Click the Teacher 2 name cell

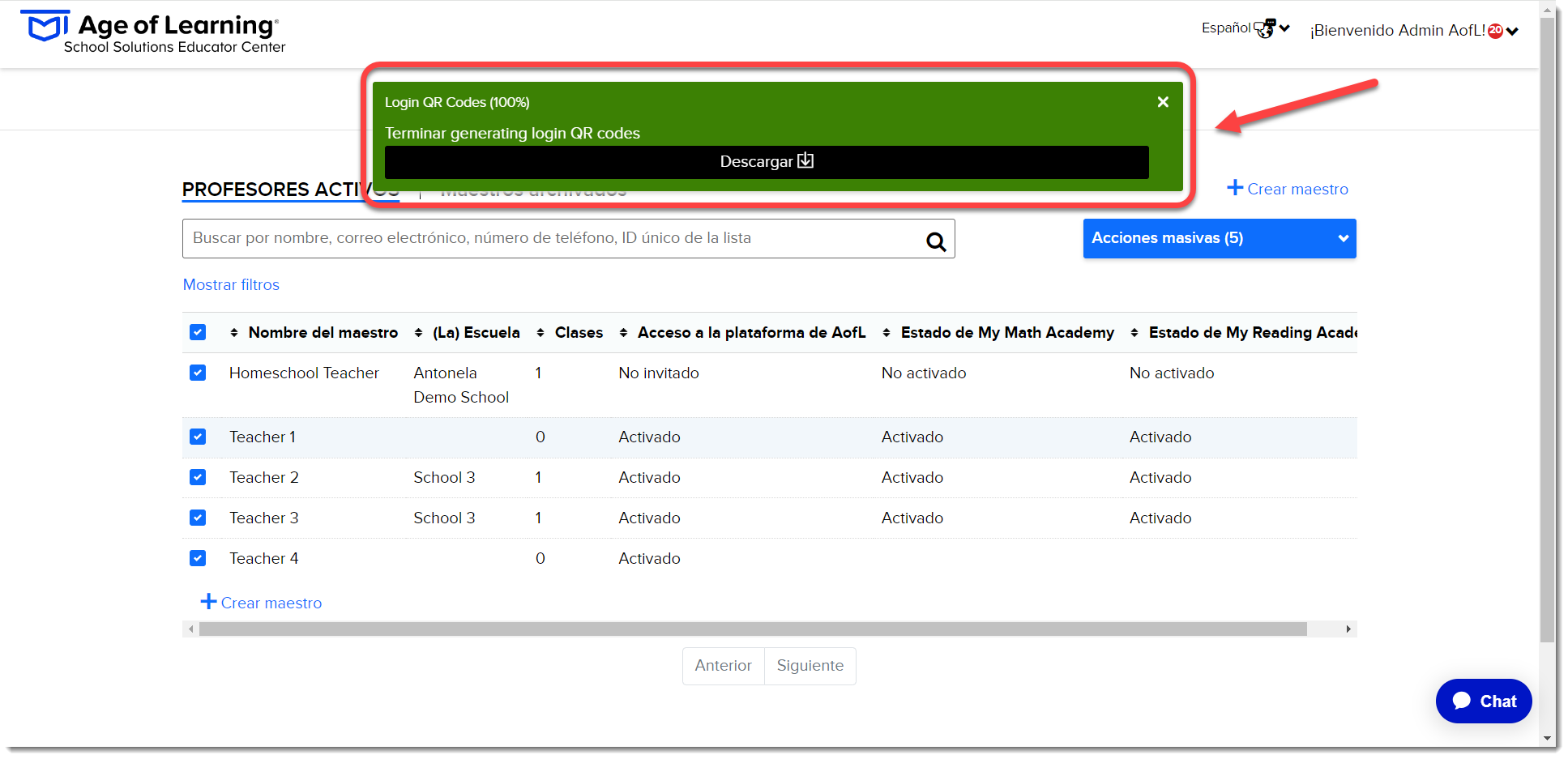tap(264, 477)
